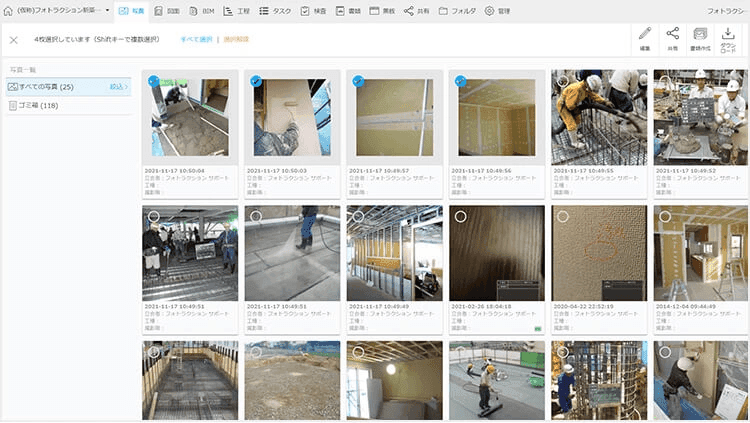Viewport: 750px width, 423px height.
Task: Switch to the 工程 tab
Action: coord(237,11)
